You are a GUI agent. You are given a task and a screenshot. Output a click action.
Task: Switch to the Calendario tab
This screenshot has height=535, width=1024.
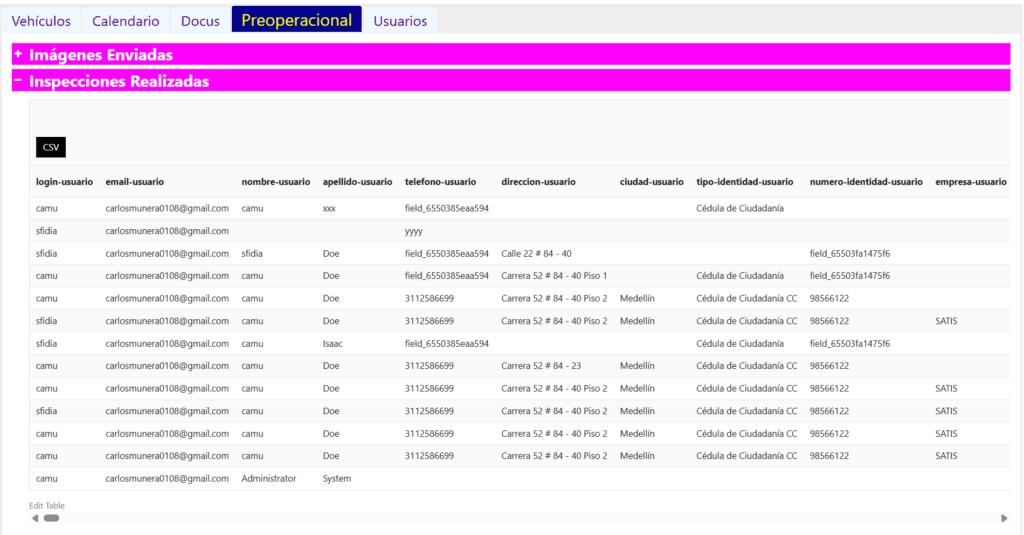[125, 21]
